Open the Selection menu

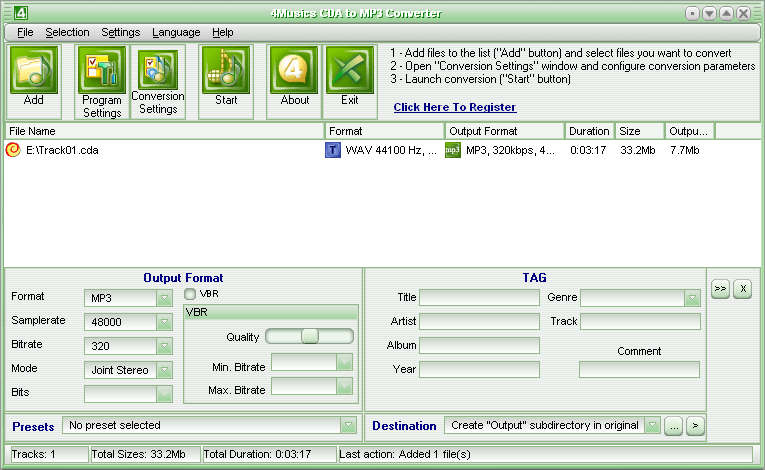(x=67, y=32)
